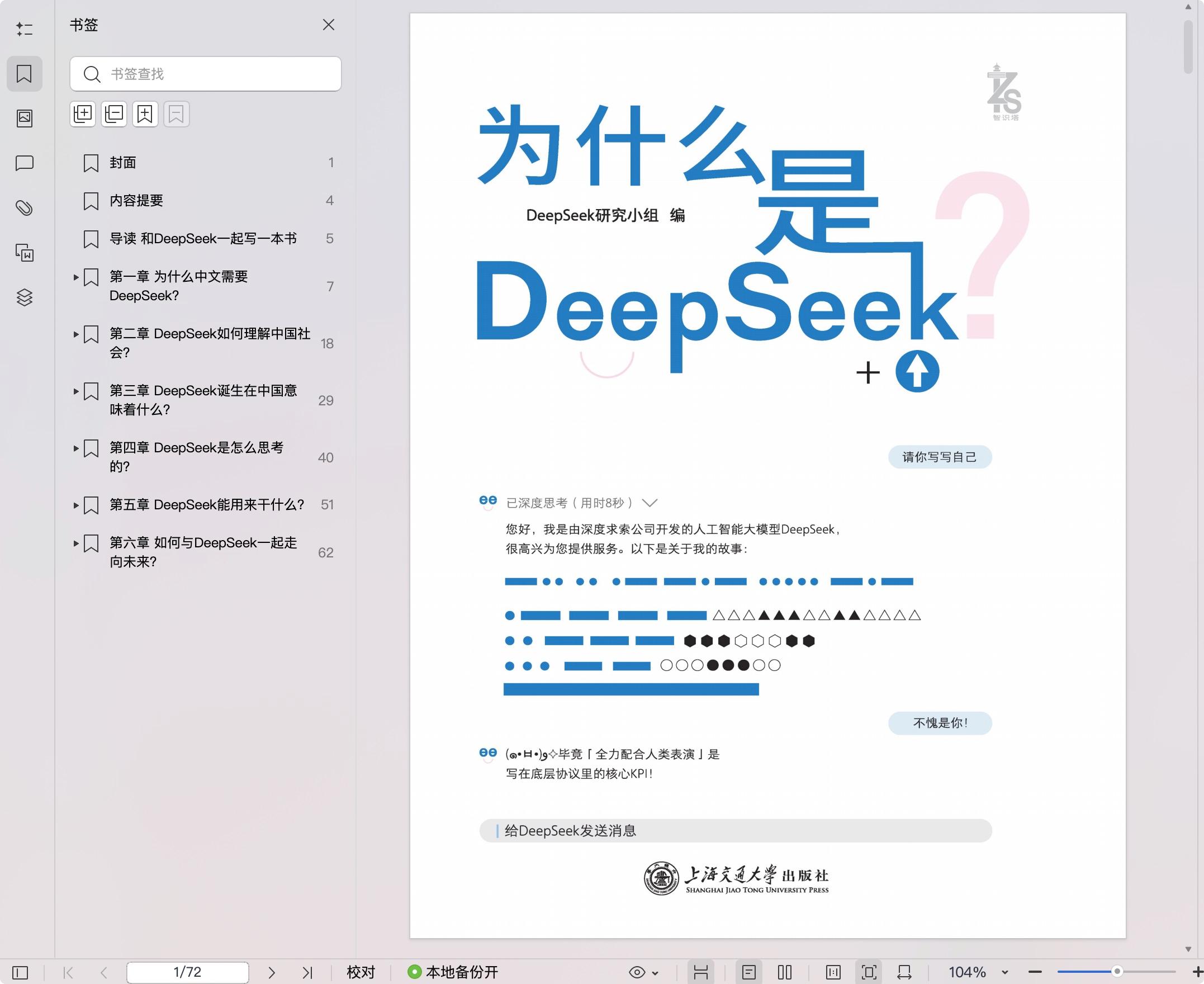Screen dimensions: 1204x984
Task: Click 请你写写自己 bubble on cover
Action: (940, 457)
